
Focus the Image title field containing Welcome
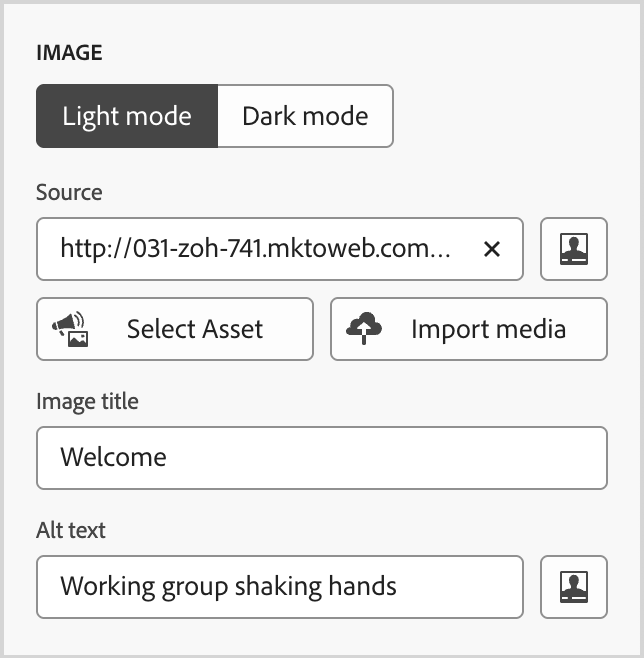pos(322,458)
